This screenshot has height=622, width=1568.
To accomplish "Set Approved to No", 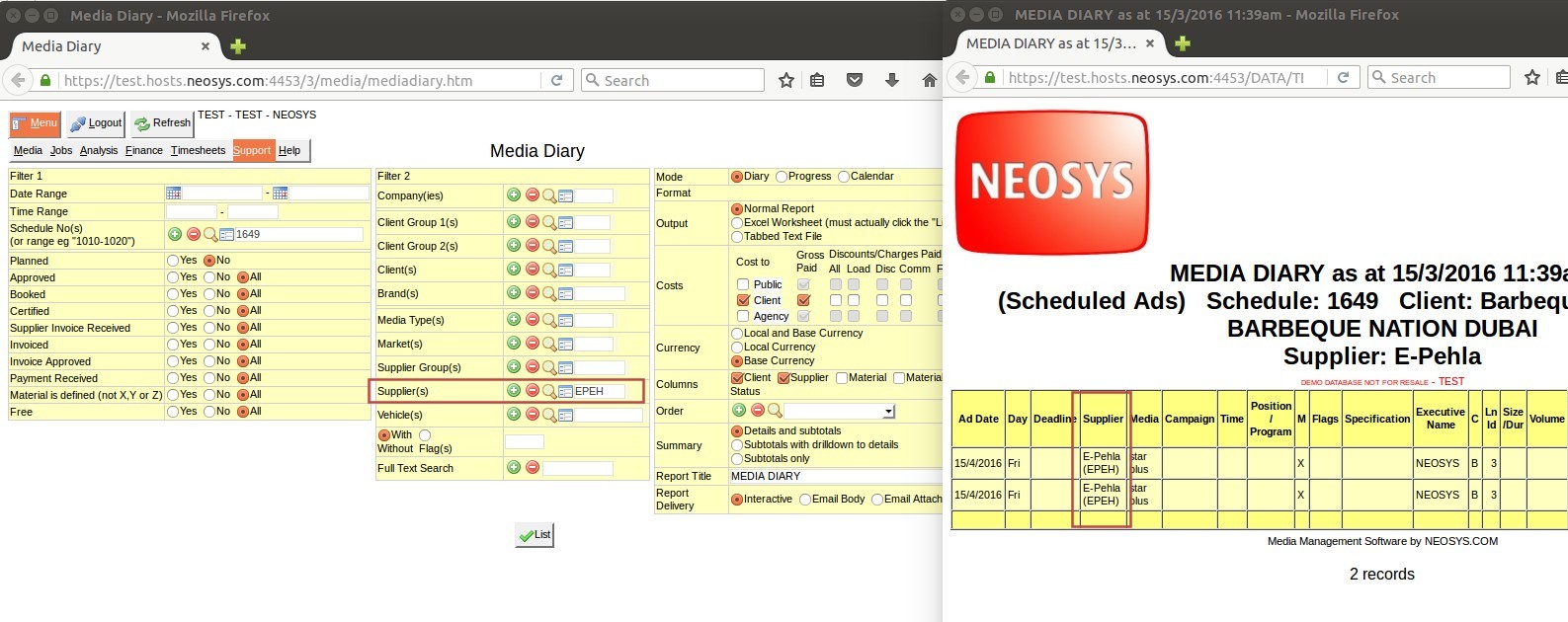I will point(209,277).
